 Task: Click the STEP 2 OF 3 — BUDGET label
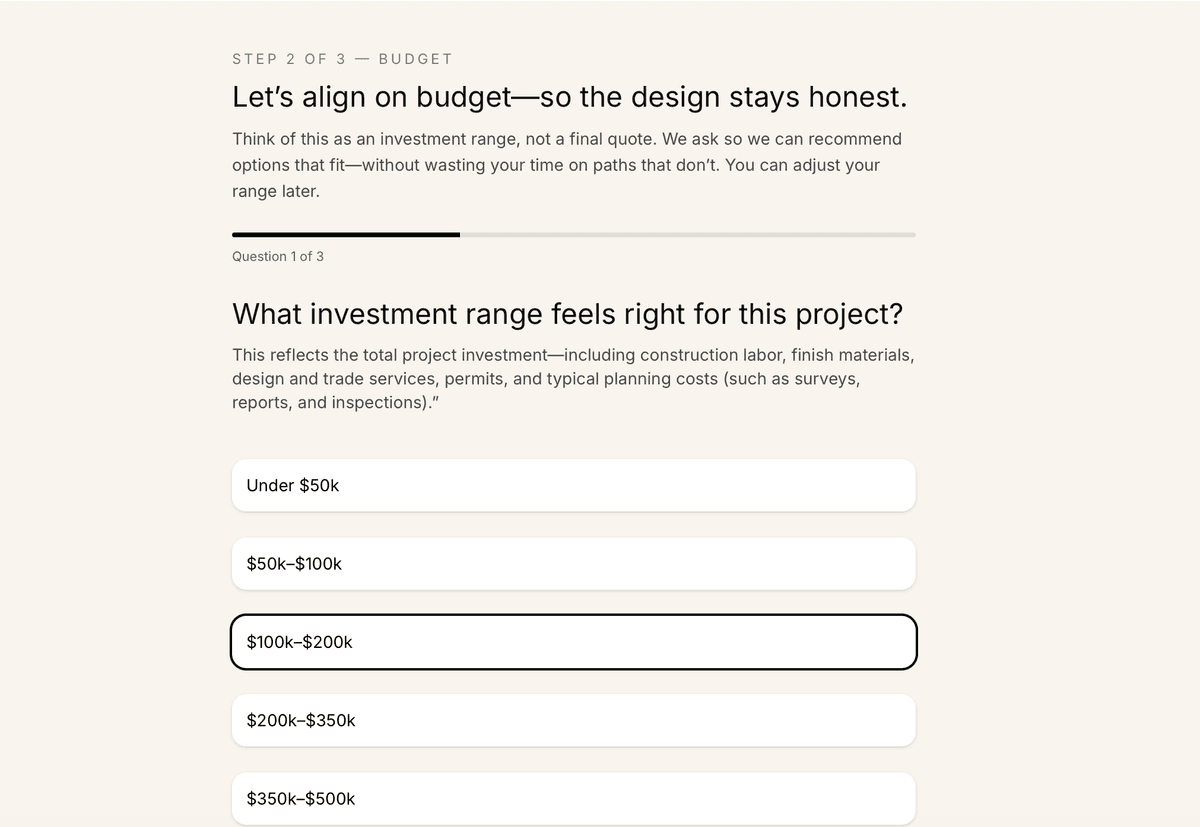point(341,59)
